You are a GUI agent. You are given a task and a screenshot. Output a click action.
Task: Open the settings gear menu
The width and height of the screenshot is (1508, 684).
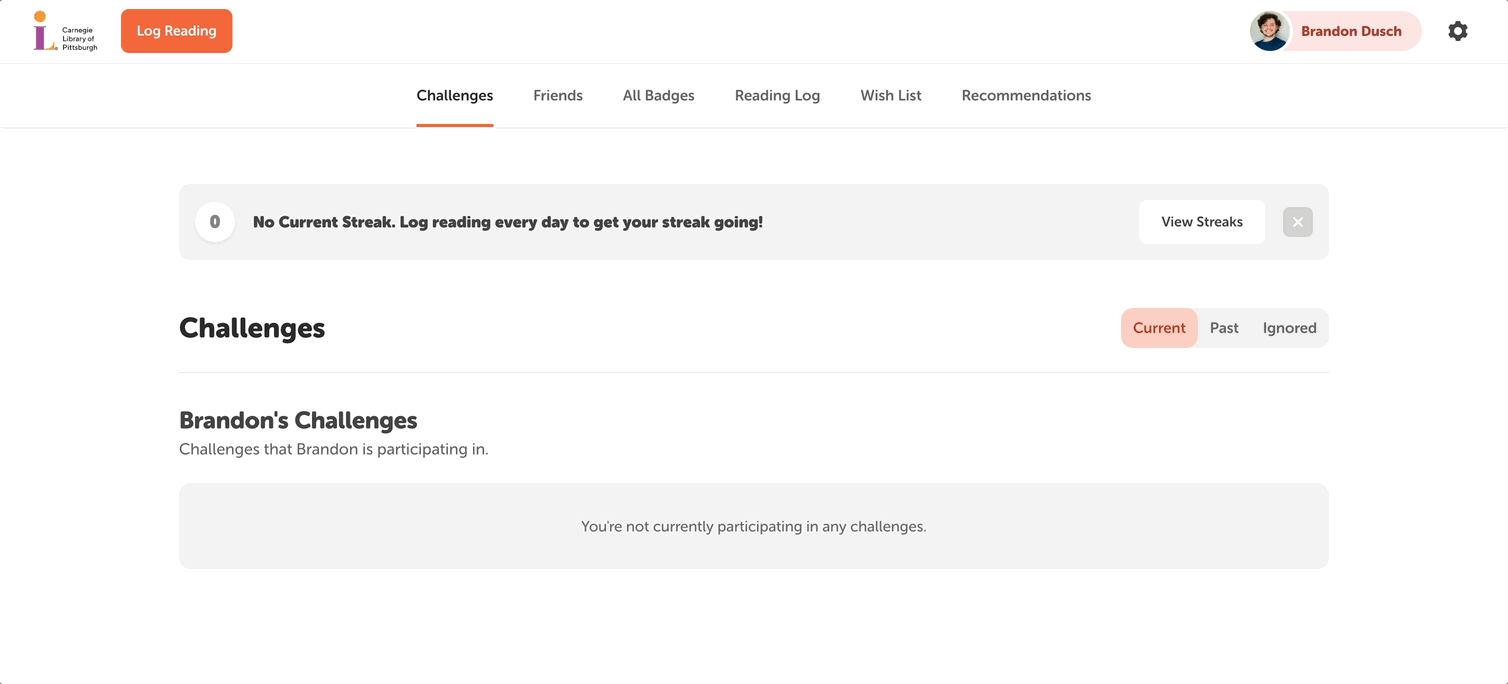point(1458,31)
